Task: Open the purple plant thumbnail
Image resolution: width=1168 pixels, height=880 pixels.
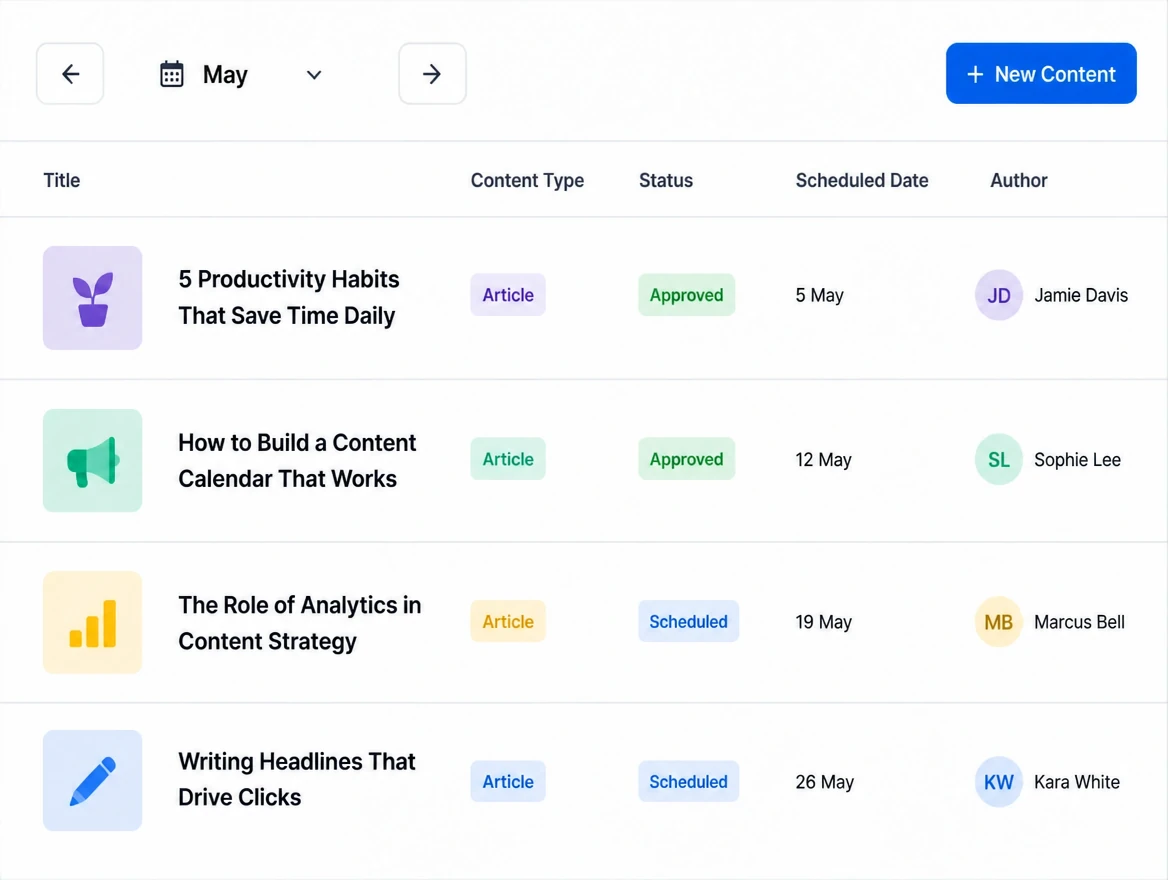Action: [x=92, y=298]
